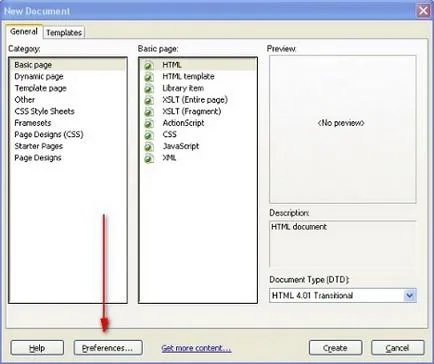Click the XML file icon
434x364 pixels.
coord(149,158)
